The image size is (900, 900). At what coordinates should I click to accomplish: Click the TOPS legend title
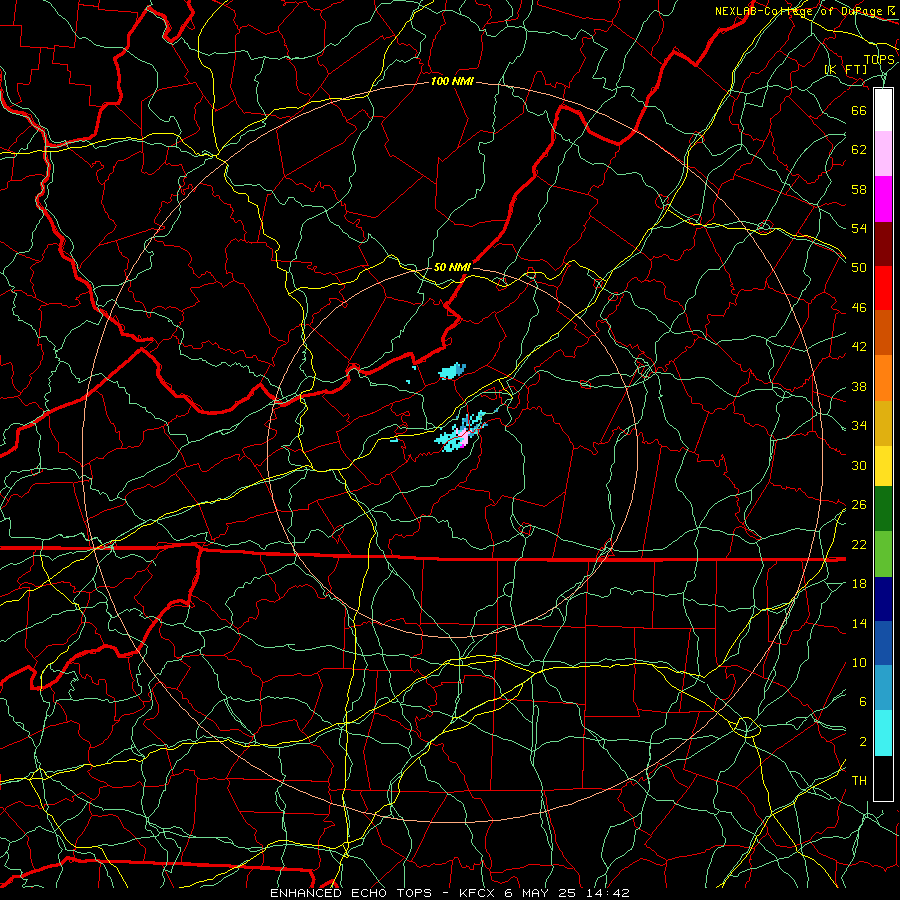click(x=879, y=60)
